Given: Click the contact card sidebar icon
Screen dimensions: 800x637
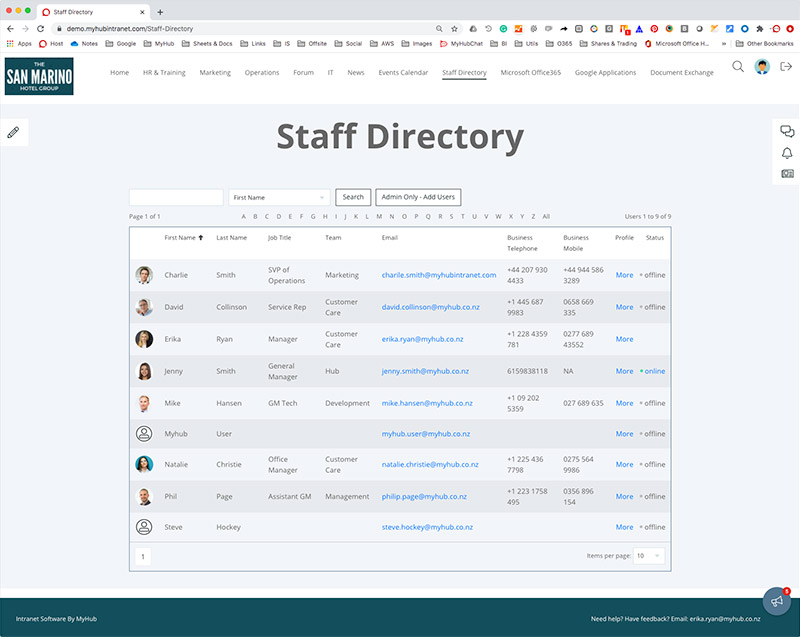Looking at the screenshot, I should click(787, 174).
